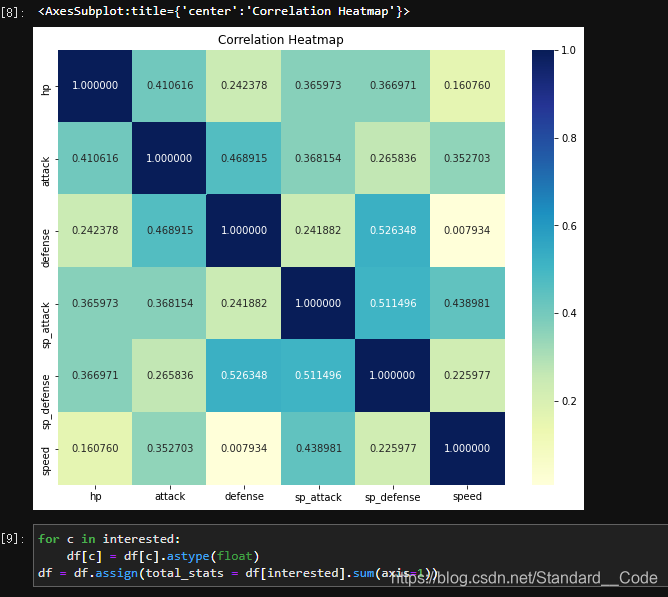This screenshot has width=668, height=597.
Task: Click the 'speed' label on the vertical axis
Action: point(46,461)
